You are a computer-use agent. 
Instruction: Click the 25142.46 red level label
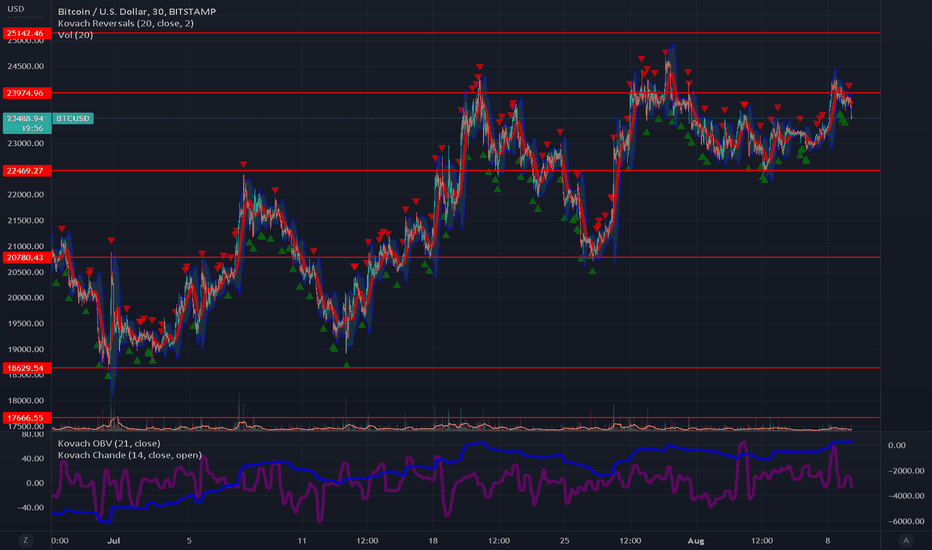click(x=27, y=33)
